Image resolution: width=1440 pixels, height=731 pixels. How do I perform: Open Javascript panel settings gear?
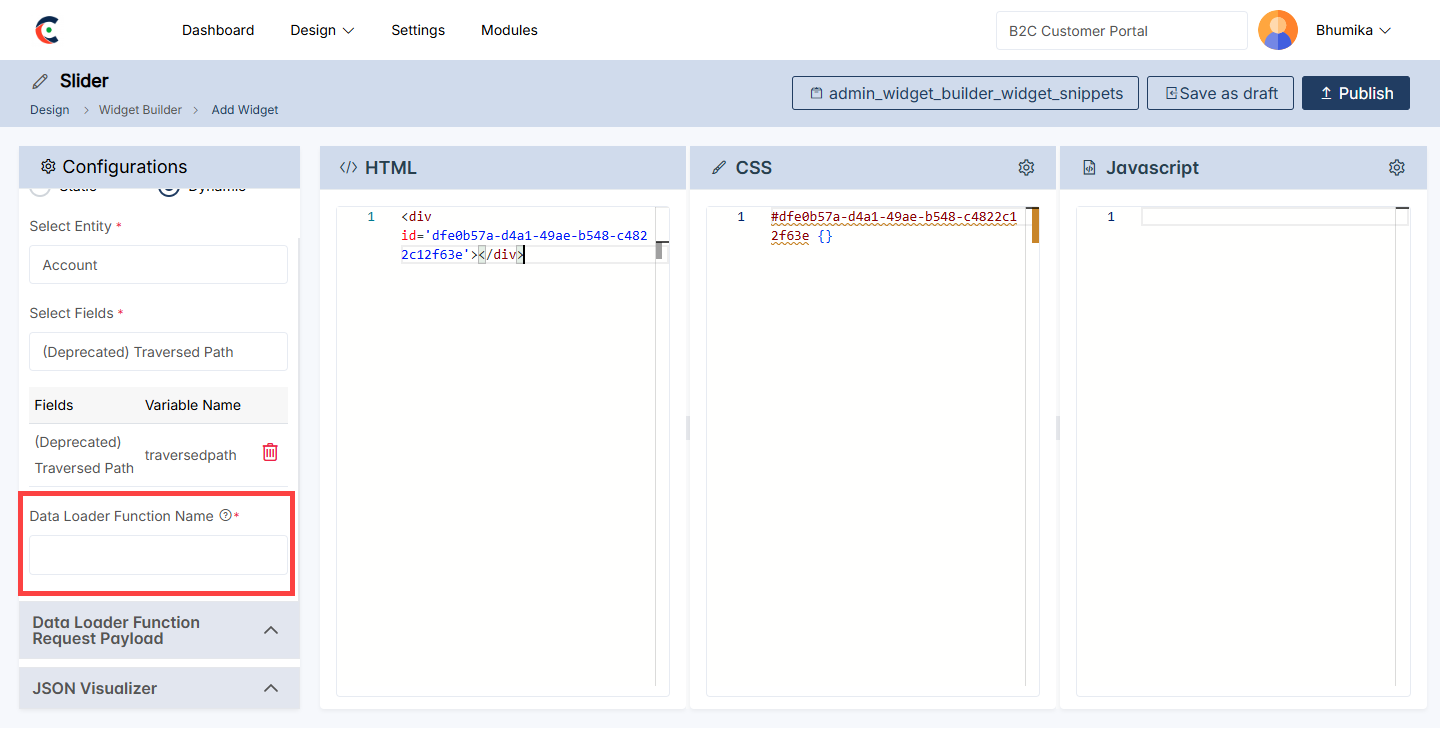pyautogui.click(x=1396, y=168)
